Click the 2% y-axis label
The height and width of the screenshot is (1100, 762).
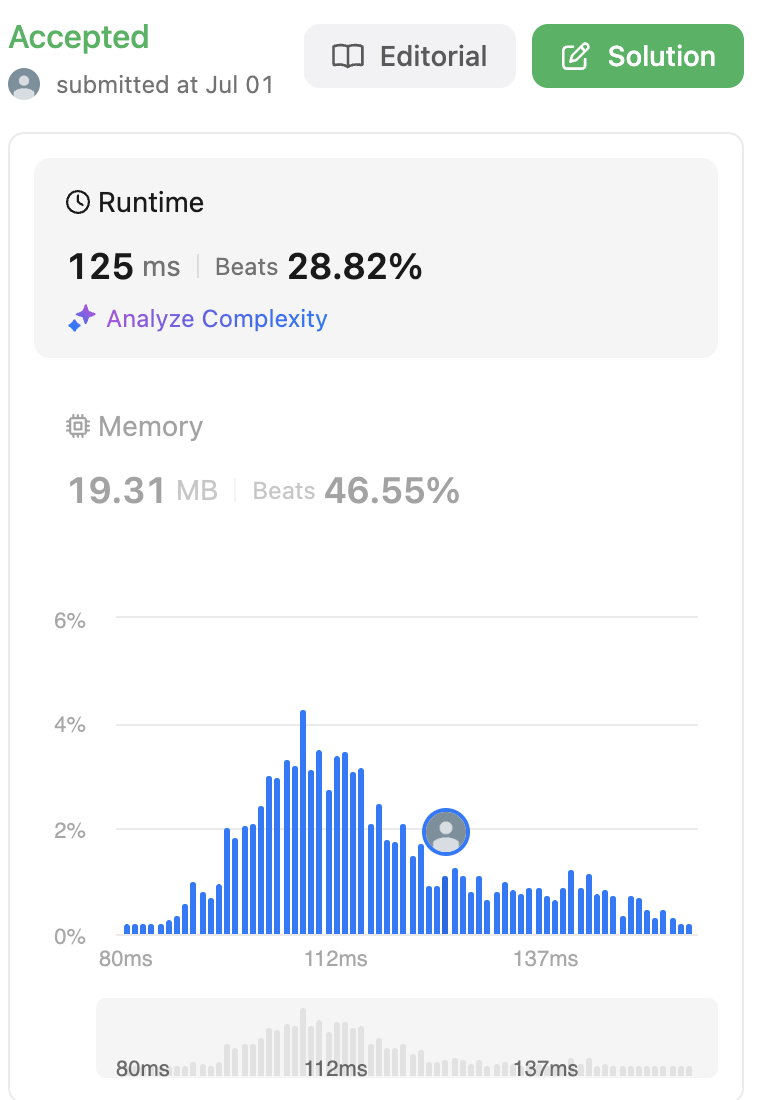click(x=69, y=831)
